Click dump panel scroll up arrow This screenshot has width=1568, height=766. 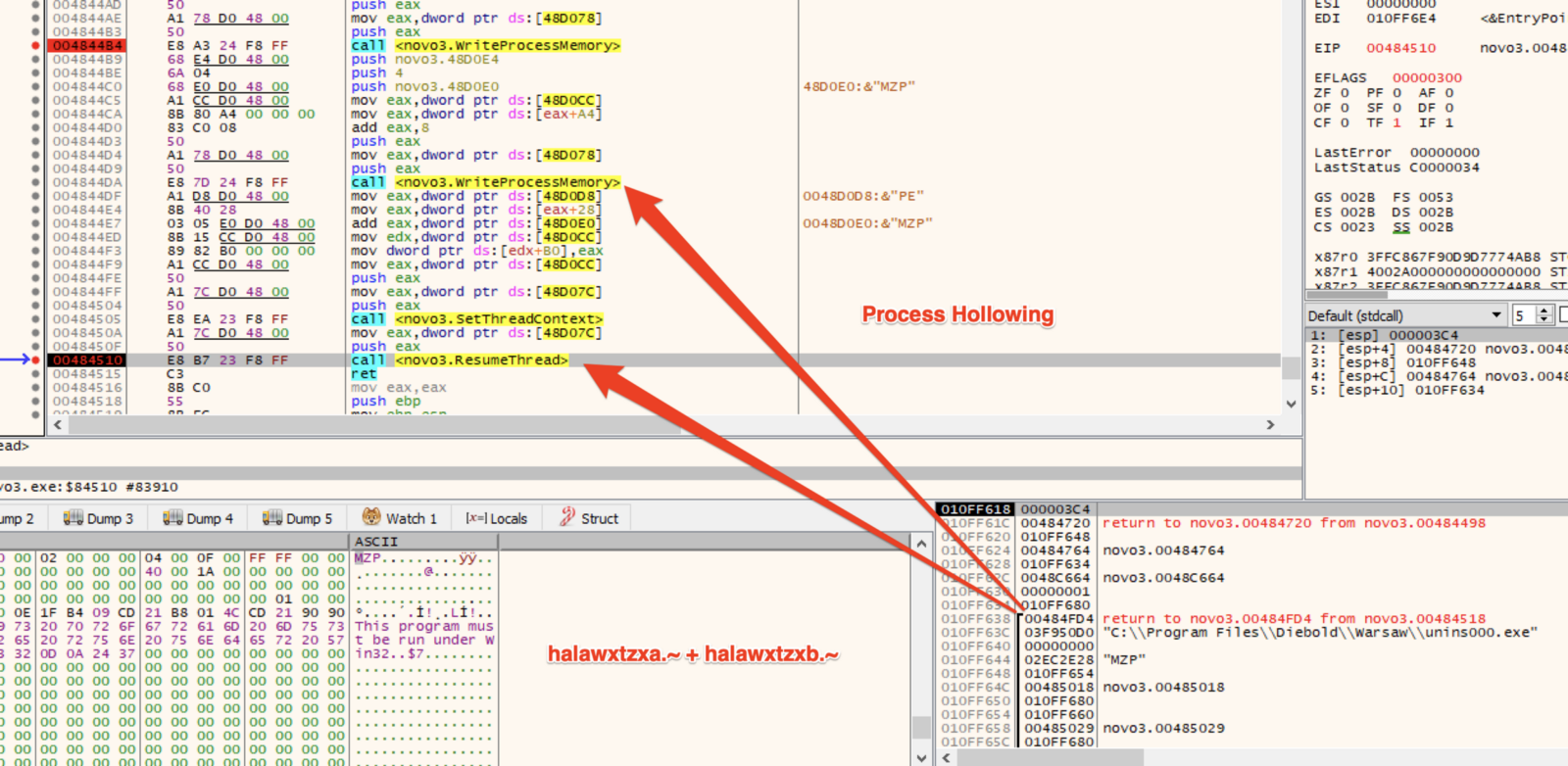tap(921, 543)
